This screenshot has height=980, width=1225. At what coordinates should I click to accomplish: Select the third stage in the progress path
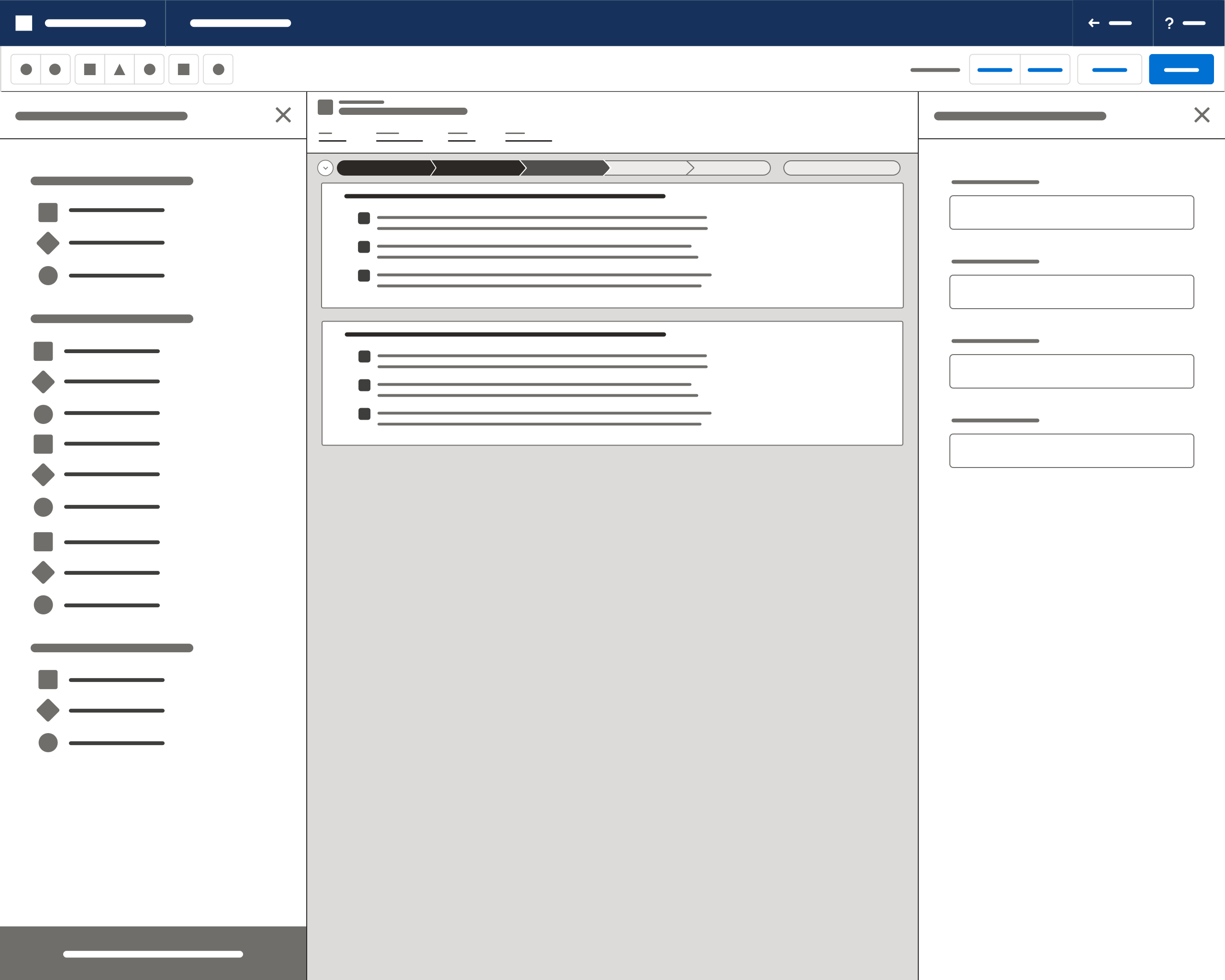(564, 168)
